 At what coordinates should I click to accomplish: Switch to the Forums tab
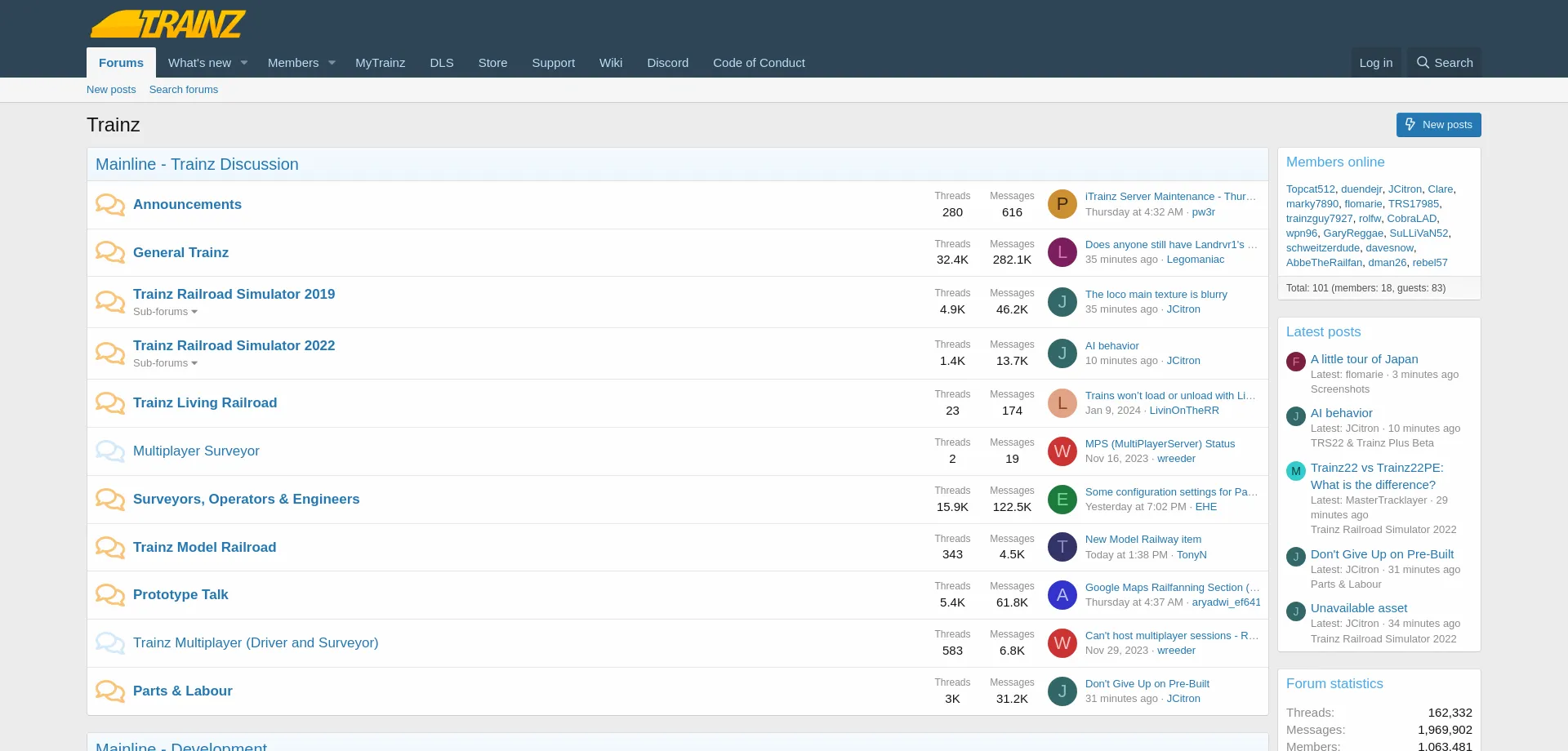(120, 62)
